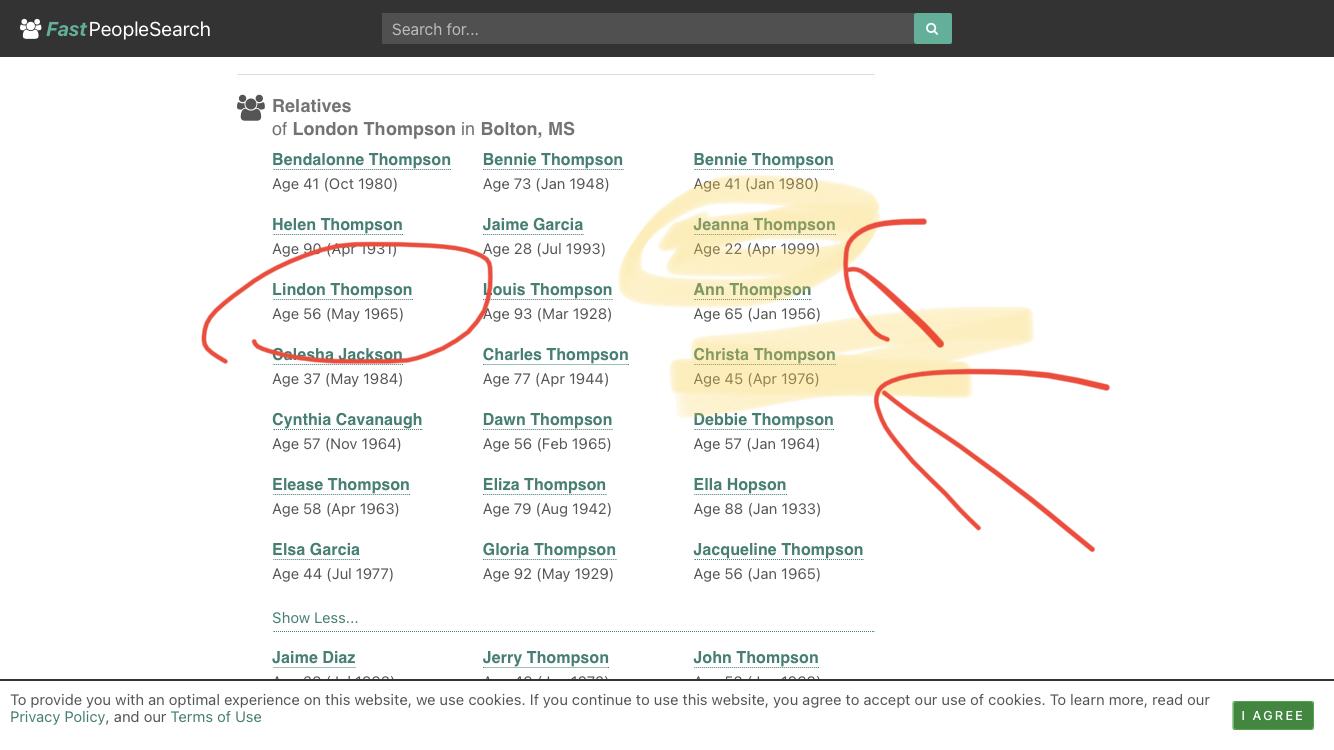This screenshot has height=750, width=1334.
Task: Click text Age 56 (May 1965)
Action: tap(338, 314)
